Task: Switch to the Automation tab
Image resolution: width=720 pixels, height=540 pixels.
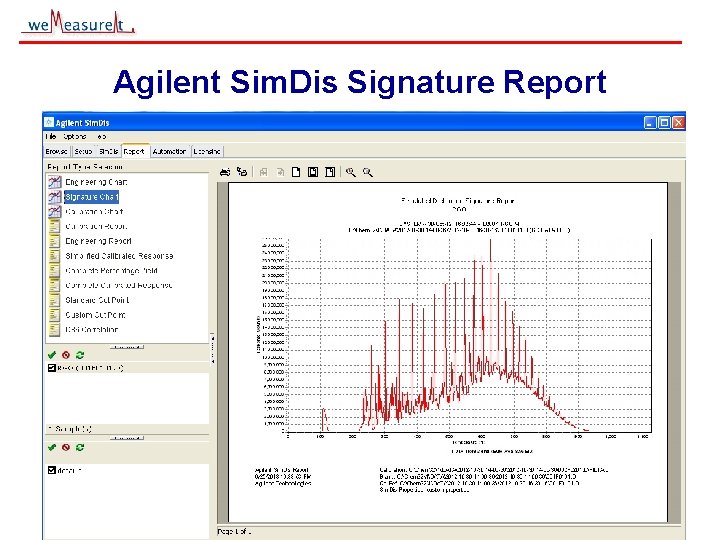Action: pos(169,151)
